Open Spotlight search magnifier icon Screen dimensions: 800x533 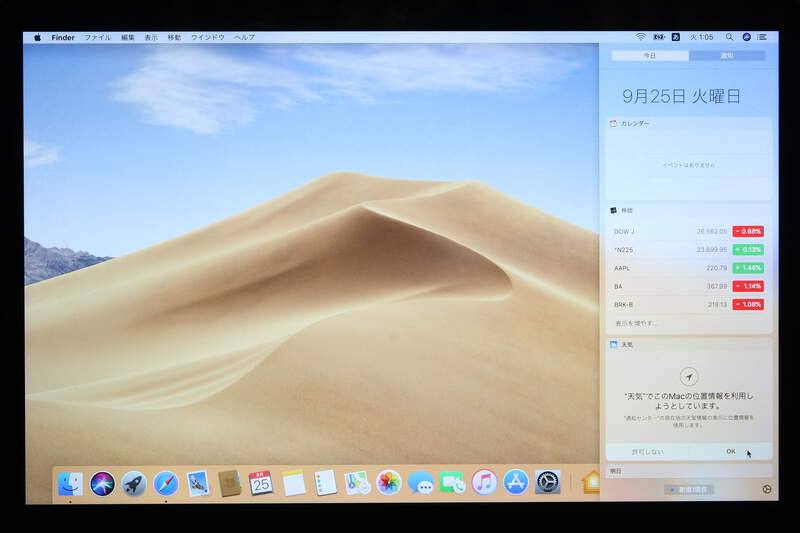tap(729, 37)
